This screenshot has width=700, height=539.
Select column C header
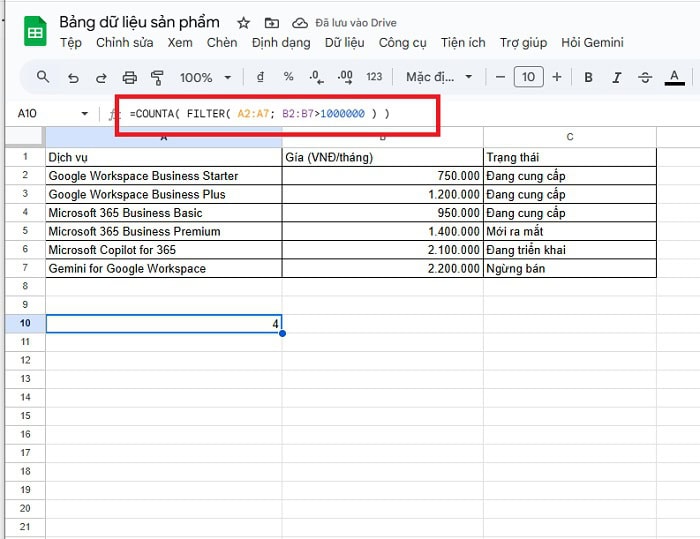[570, 137]
